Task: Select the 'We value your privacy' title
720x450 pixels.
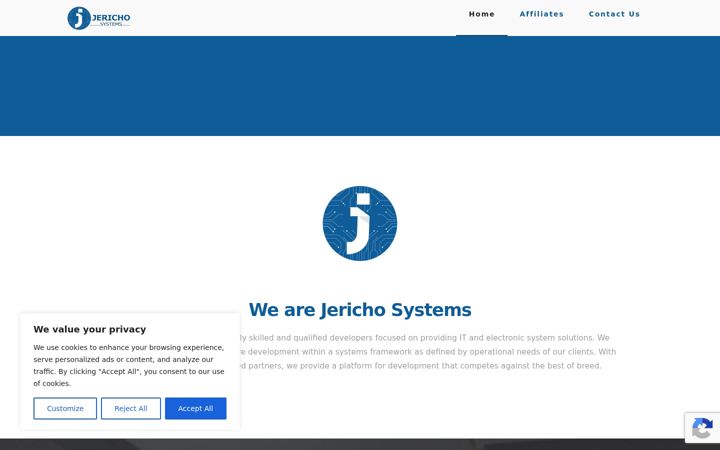Action: tap(90, 329)
